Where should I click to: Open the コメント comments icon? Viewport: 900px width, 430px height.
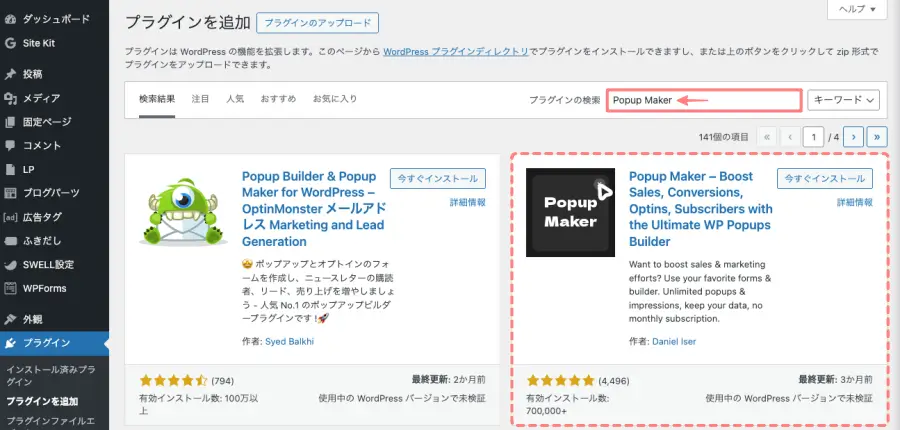pyautogui.click(x=10, y=145)
